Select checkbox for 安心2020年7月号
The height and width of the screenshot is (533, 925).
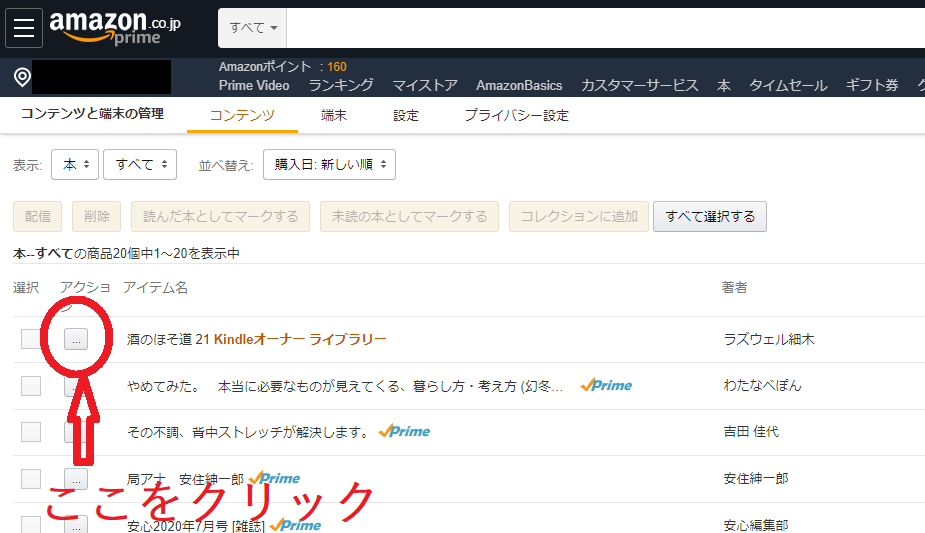click(31, 524)
